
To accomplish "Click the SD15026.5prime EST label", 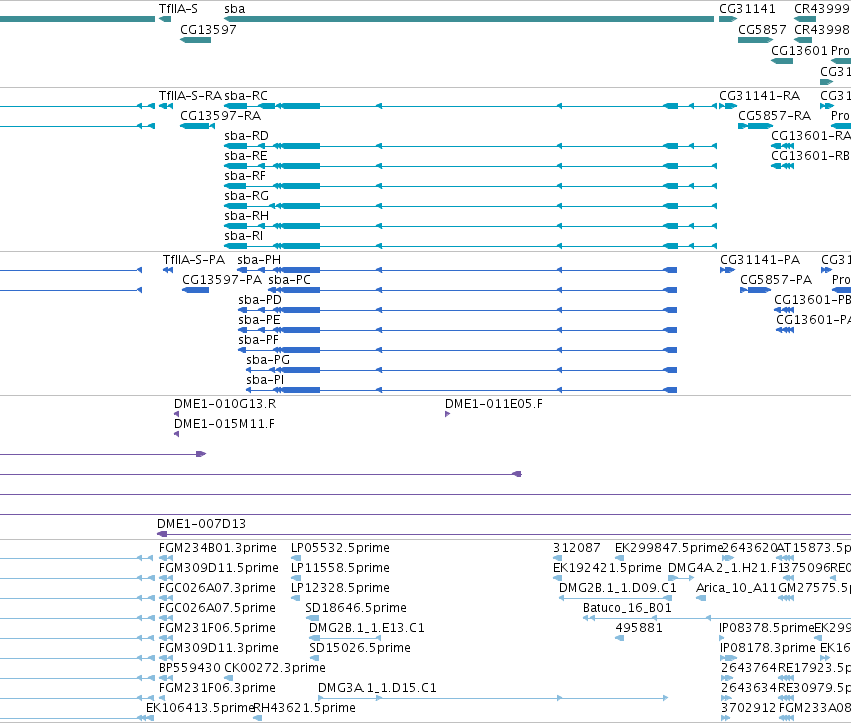I will [x=359, y=648].
